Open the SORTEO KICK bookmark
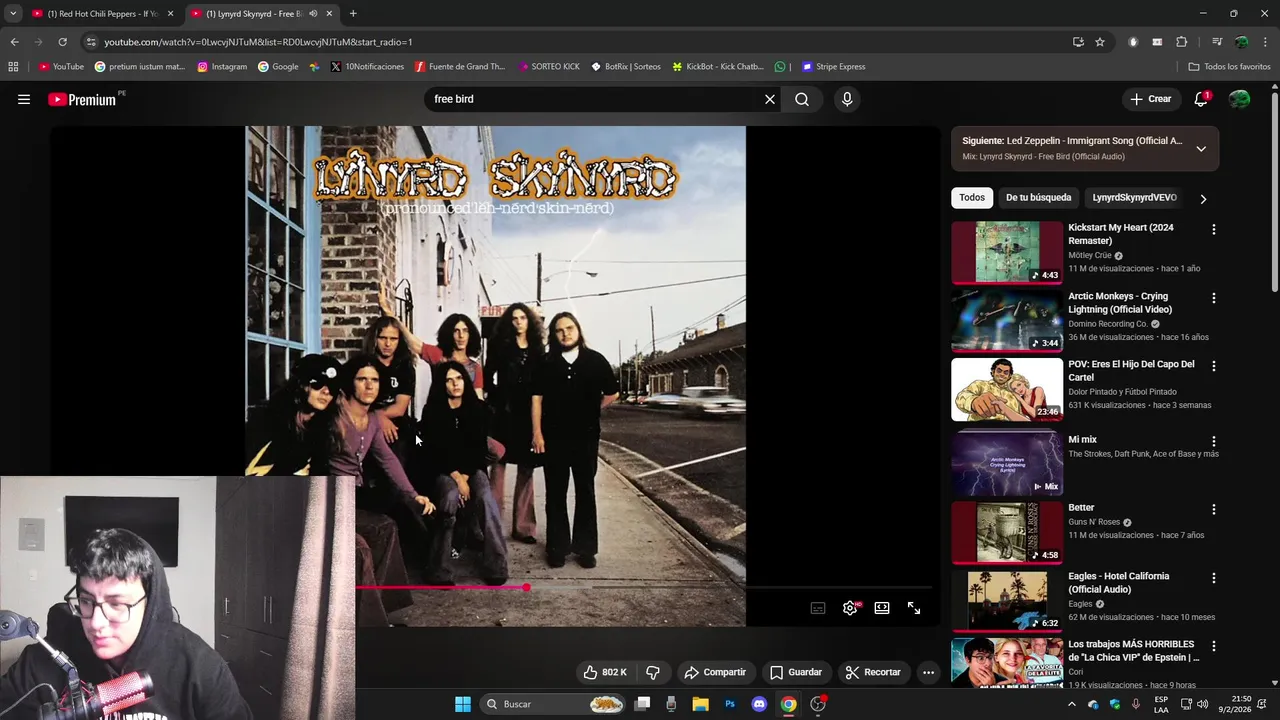1280x720 pixels. 549,67
